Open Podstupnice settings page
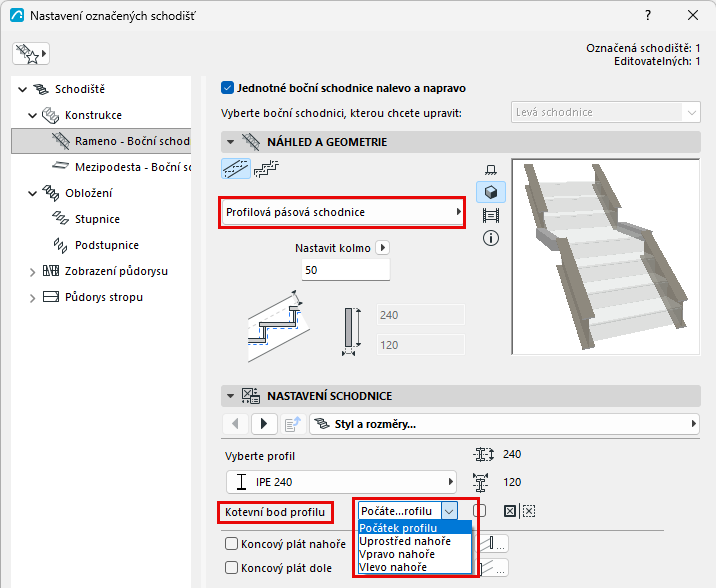The image size is (716, 588). tap(107, 245)
